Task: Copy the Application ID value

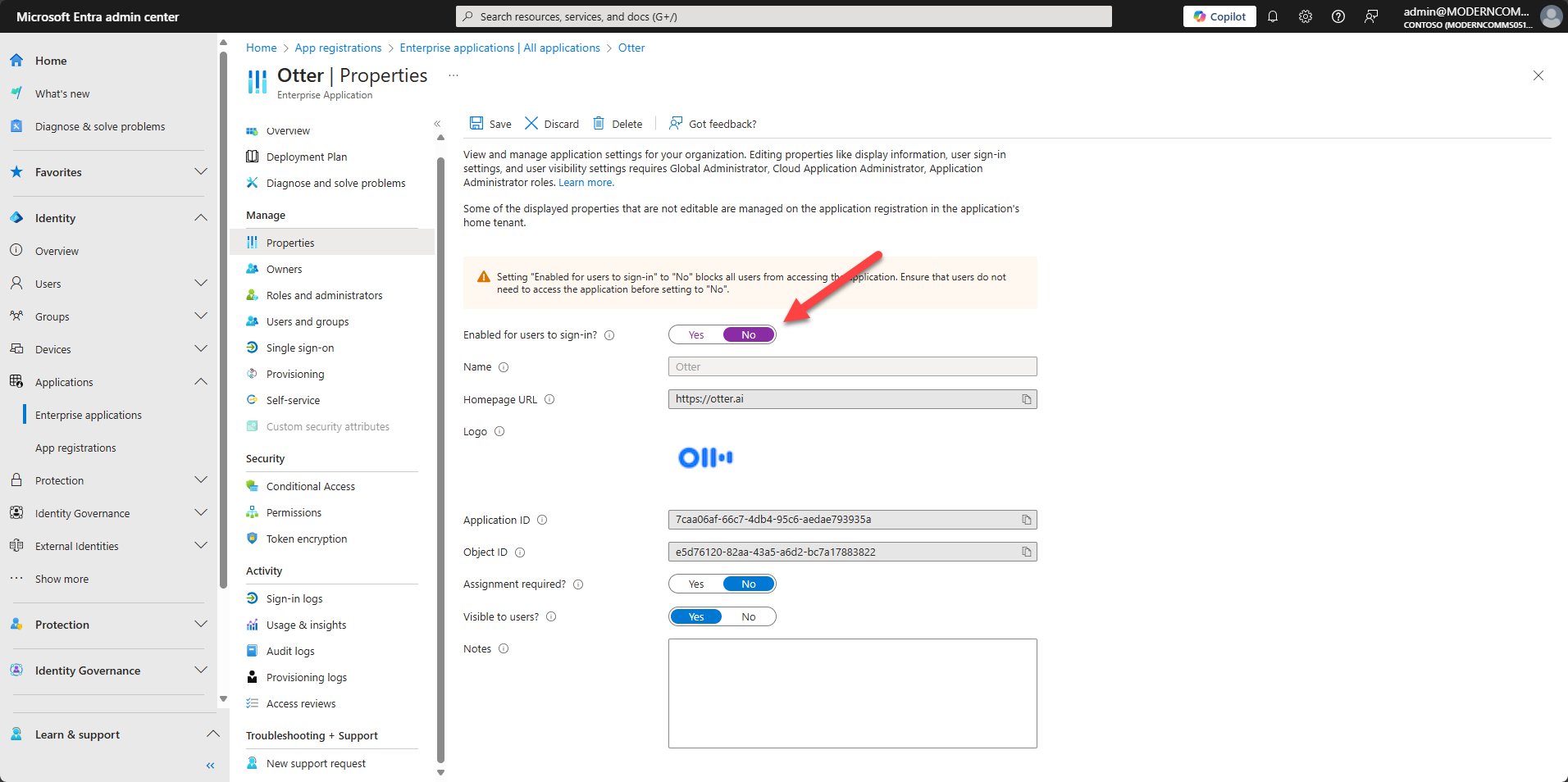Action: [1026, 519]
